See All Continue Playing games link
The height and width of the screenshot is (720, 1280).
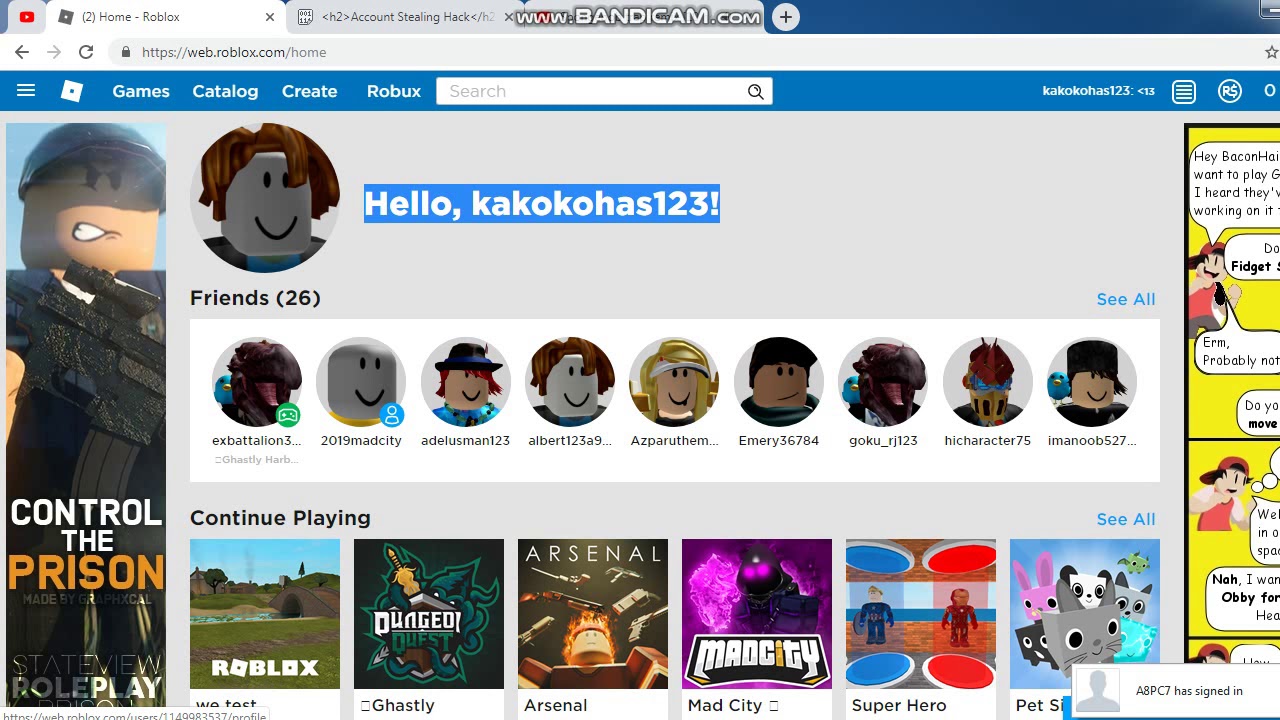click(x=1126, y=519)
